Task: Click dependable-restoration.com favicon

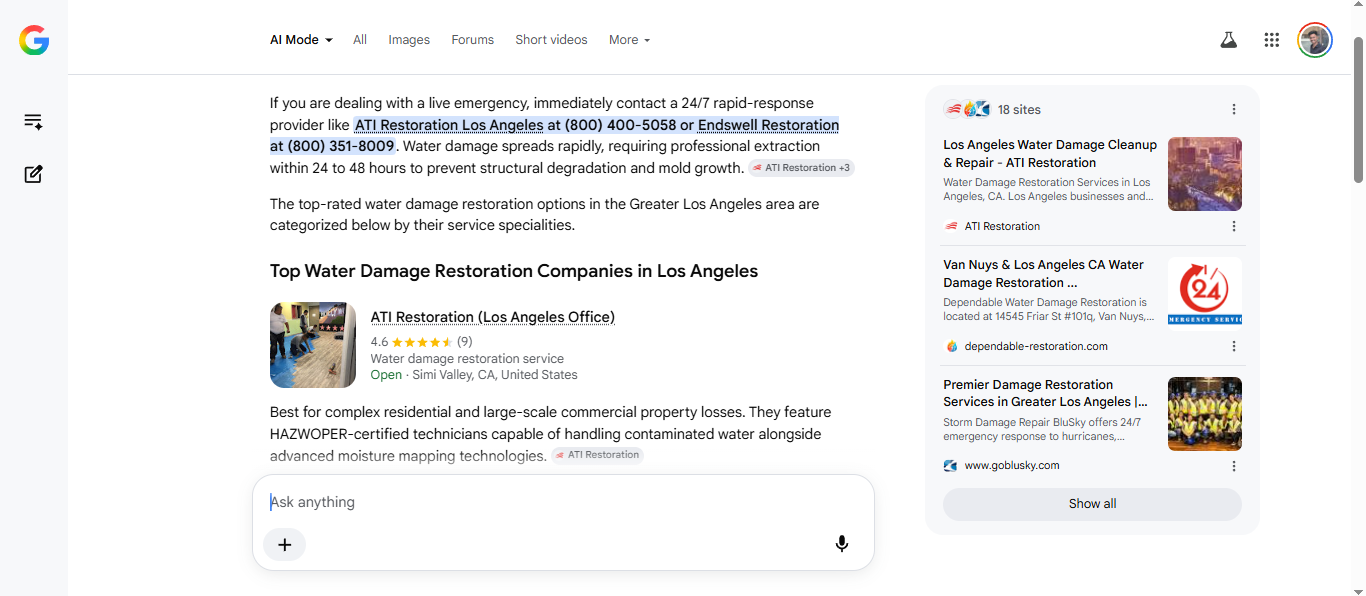Action: (x=951, y=347)
